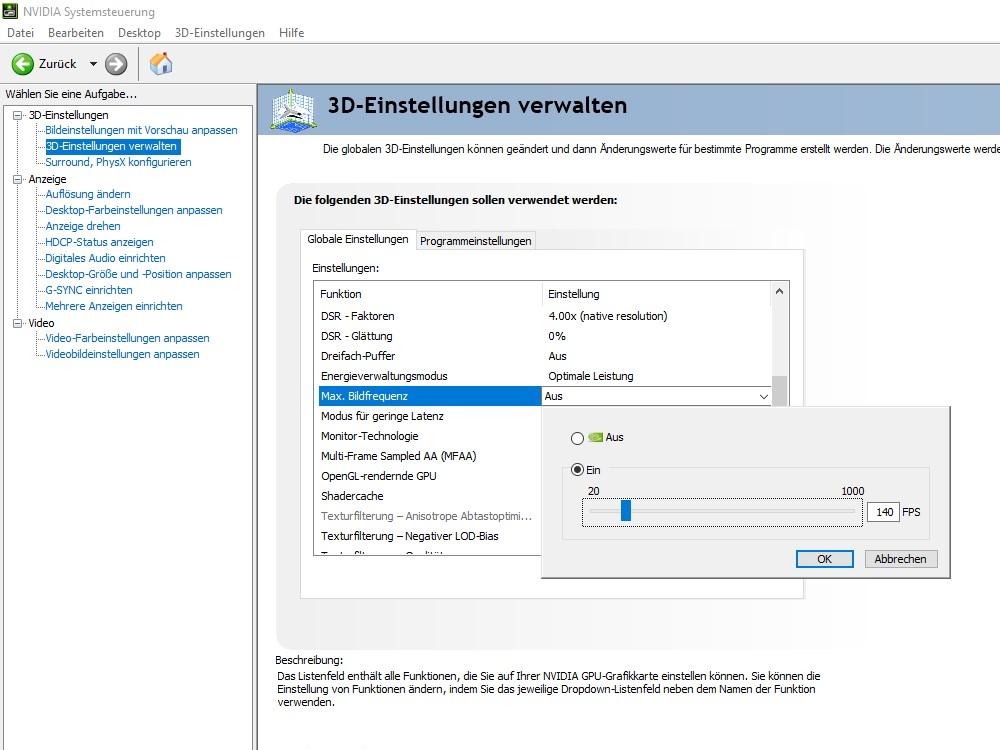
Task: Open the Bearbeiten menu
Action: pos(76,33)
